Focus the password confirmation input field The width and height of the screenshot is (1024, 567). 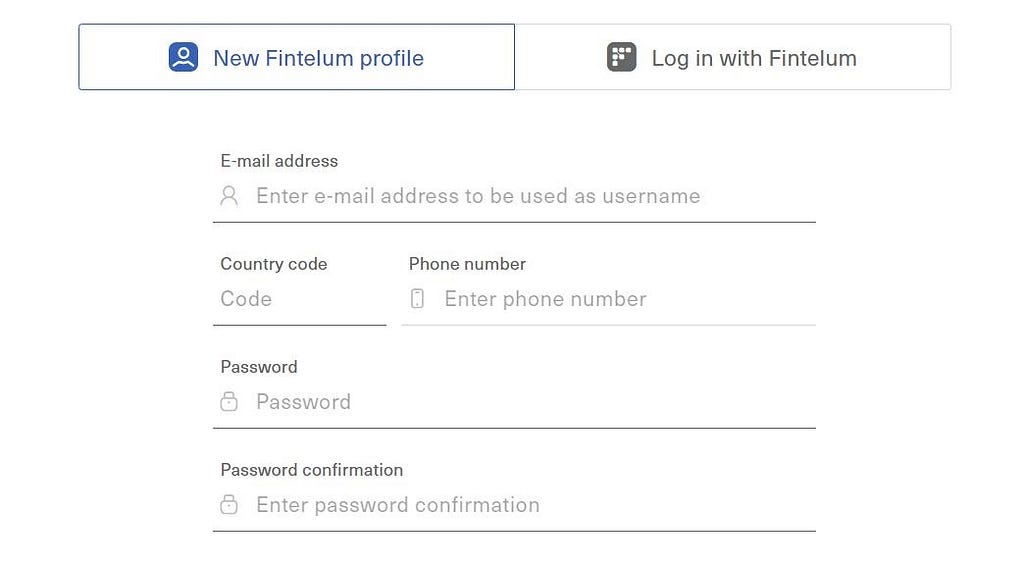click(530, 505)
